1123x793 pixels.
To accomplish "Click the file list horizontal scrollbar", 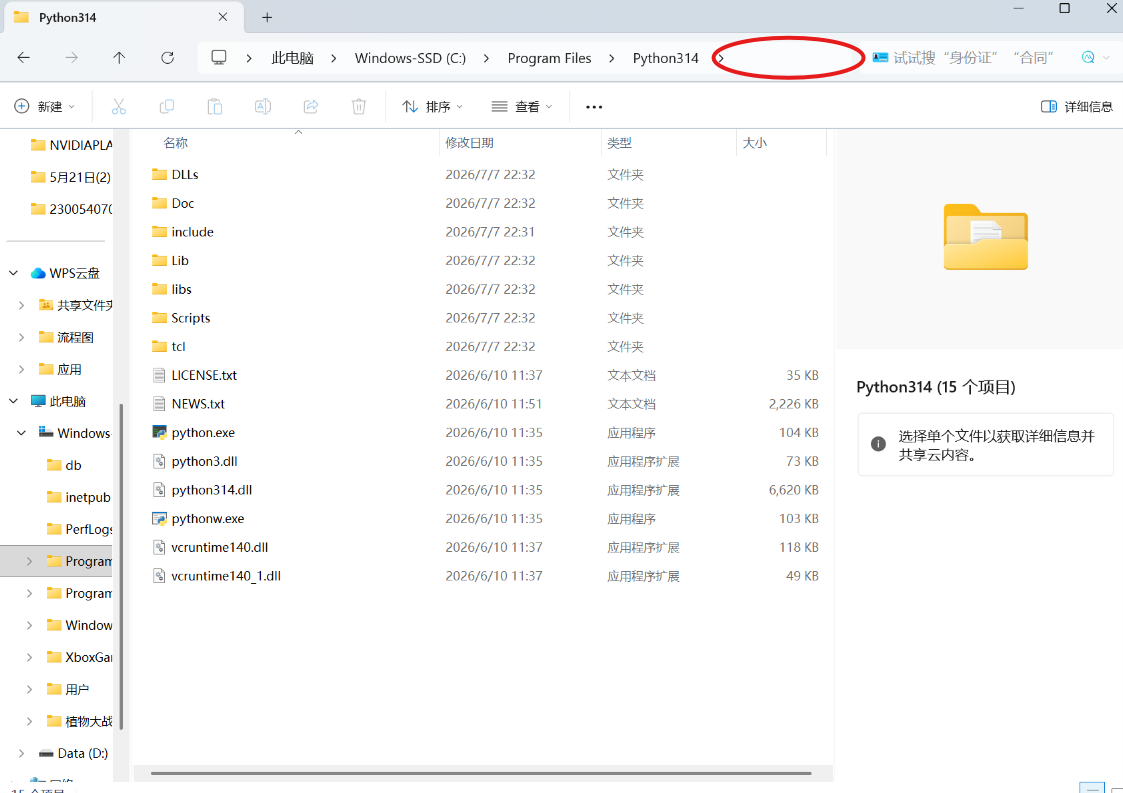I will click(x=481, y=774).
